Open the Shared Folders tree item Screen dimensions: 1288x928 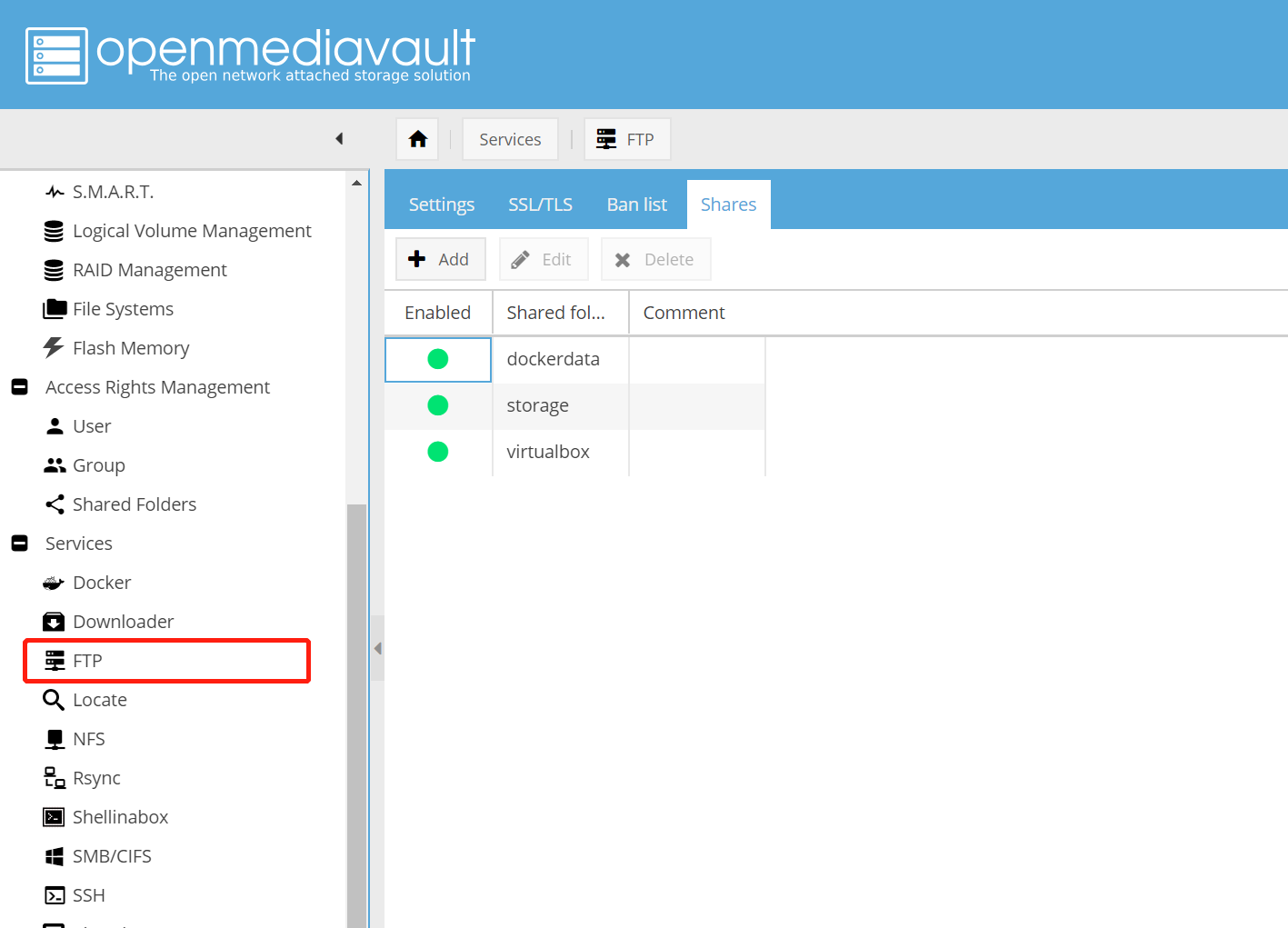[x=135, y=504]
